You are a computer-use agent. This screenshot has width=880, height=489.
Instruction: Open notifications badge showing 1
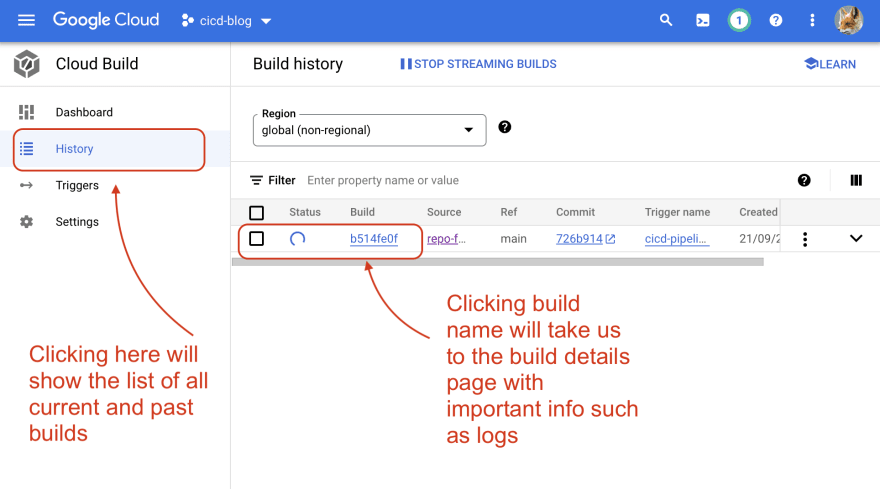[x=739, y=21]
